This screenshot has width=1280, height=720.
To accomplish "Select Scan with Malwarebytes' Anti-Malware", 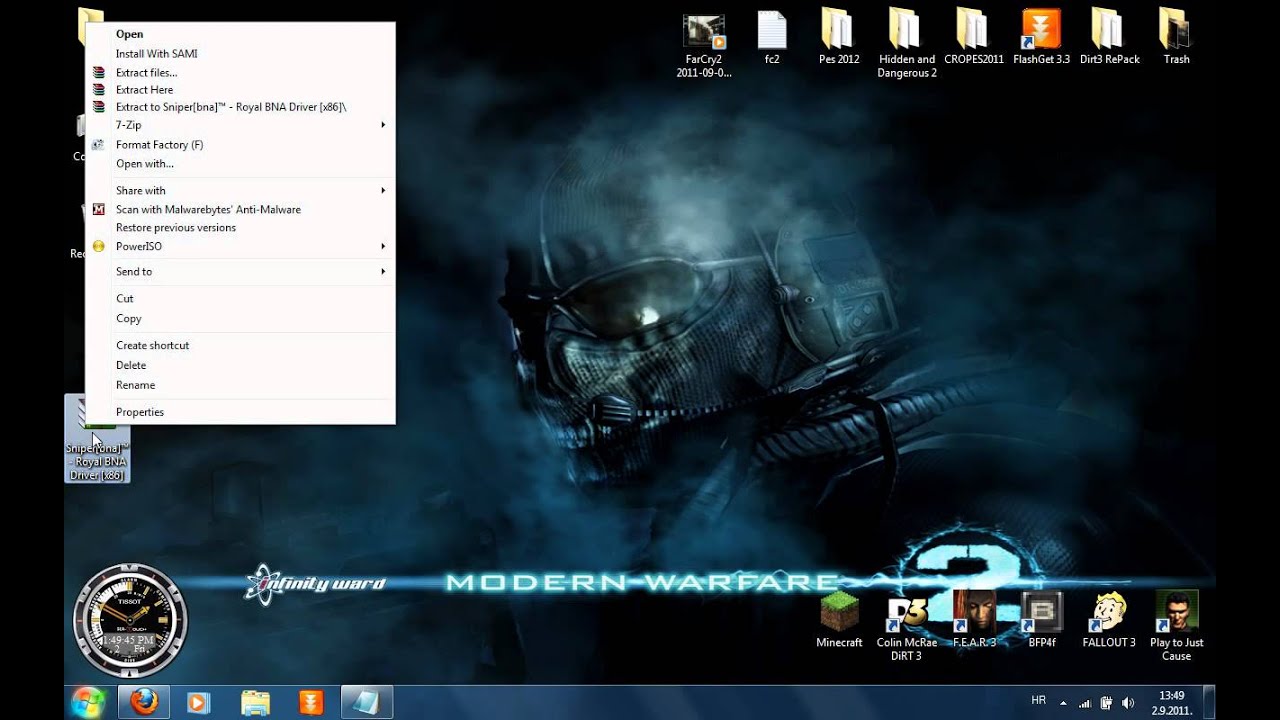I will click(240, 209).
